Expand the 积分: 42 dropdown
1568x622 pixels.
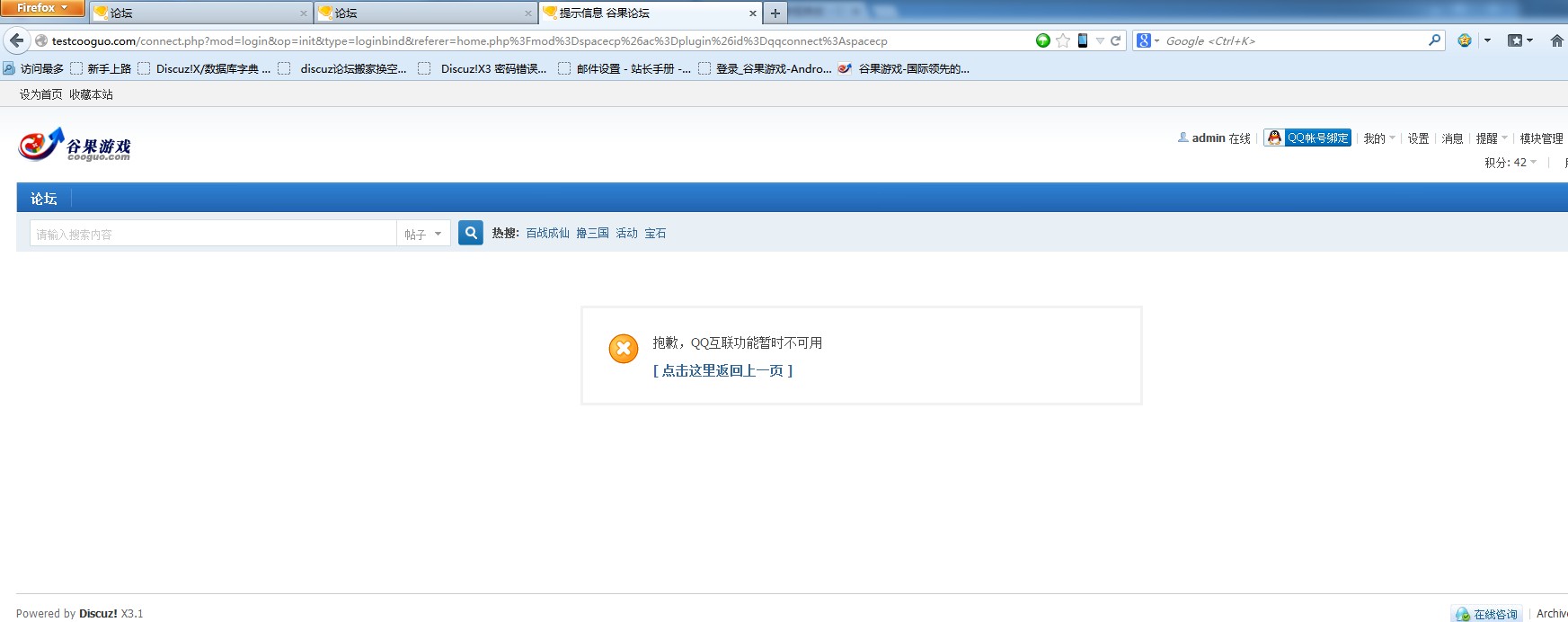[1510, 163]
